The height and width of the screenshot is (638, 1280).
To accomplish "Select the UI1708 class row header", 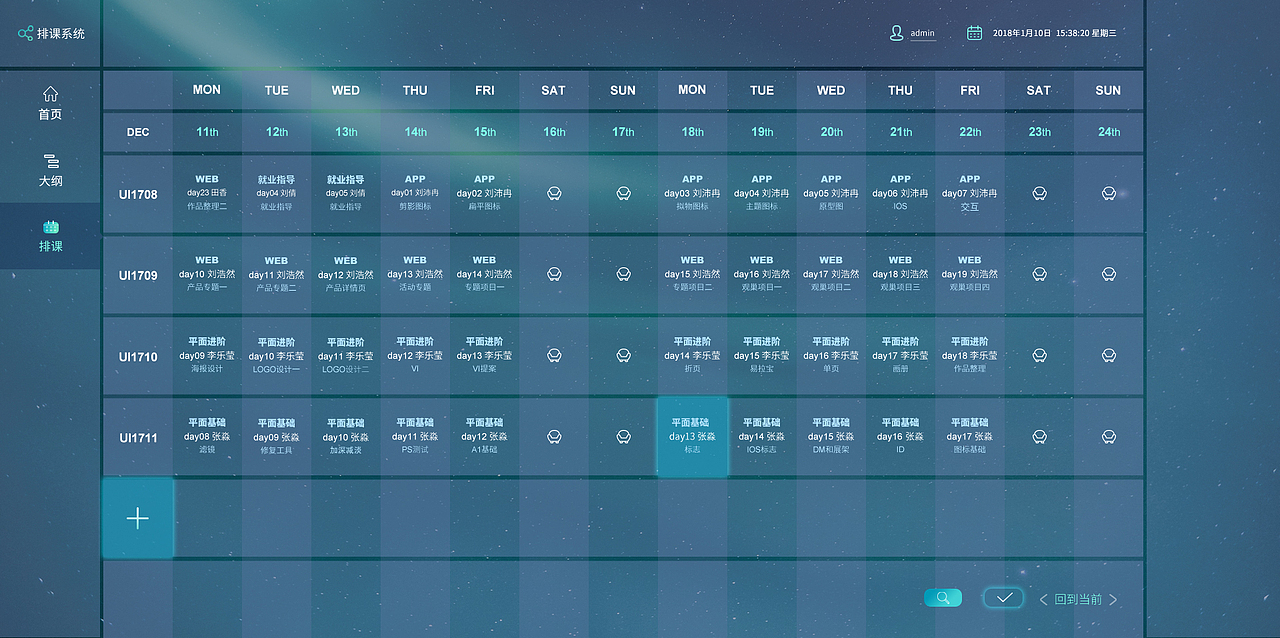I will click(138, 194).
